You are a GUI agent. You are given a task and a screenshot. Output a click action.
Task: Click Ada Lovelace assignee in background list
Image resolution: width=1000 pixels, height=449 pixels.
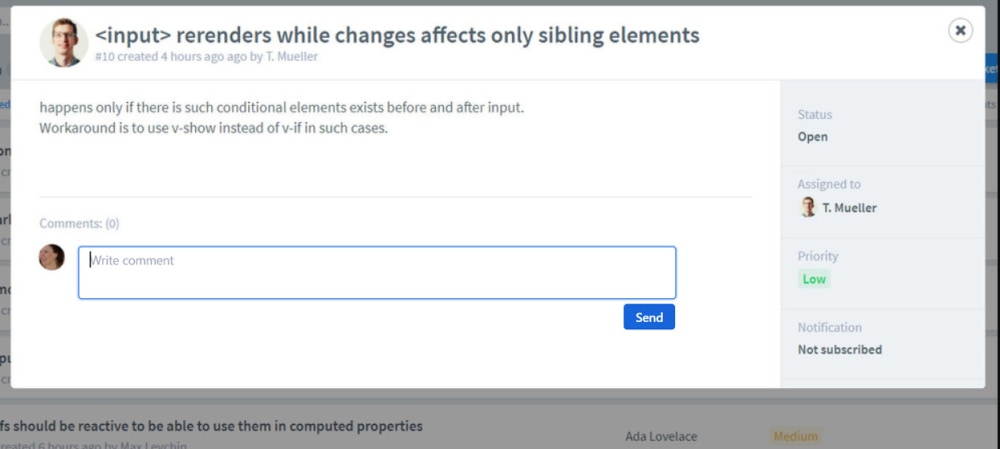(661, 437)
